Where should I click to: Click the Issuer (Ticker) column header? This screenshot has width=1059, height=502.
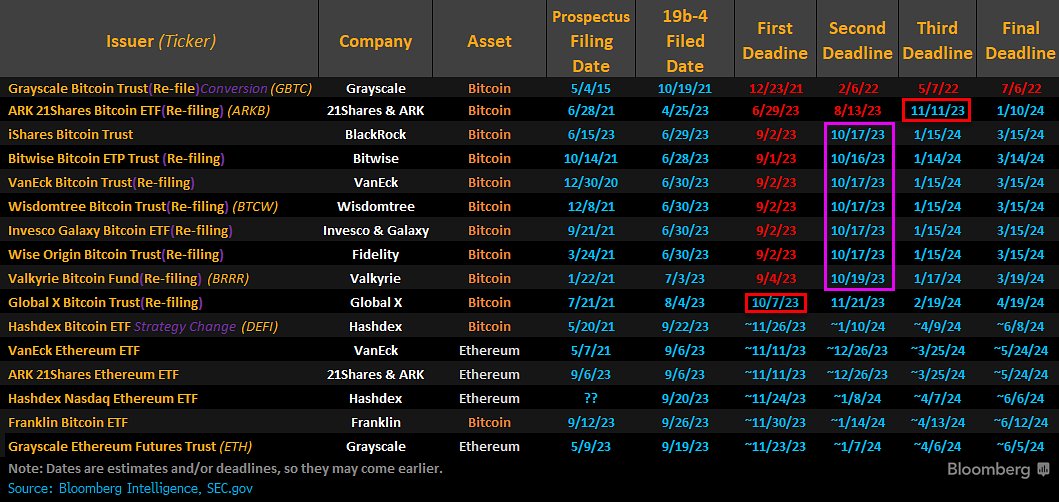point(161,42)
